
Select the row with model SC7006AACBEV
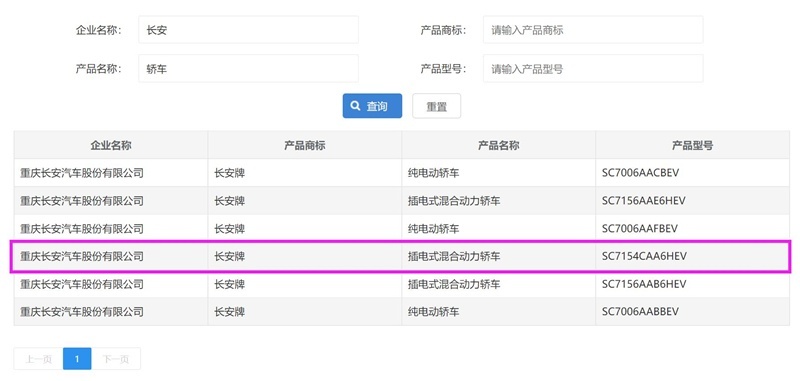click(402, 173)
